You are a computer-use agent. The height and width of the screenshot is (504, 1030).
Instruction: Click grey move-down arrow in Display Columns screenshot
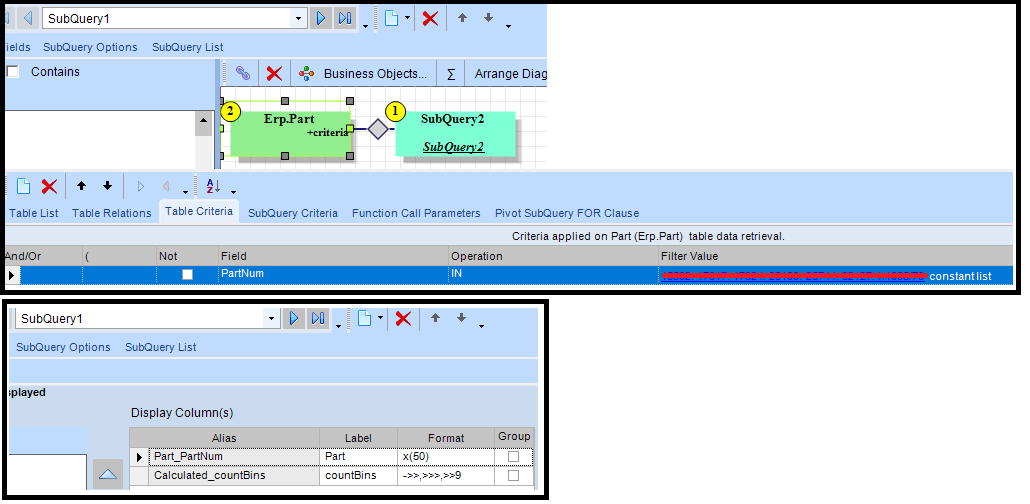[x=461, y=319]
